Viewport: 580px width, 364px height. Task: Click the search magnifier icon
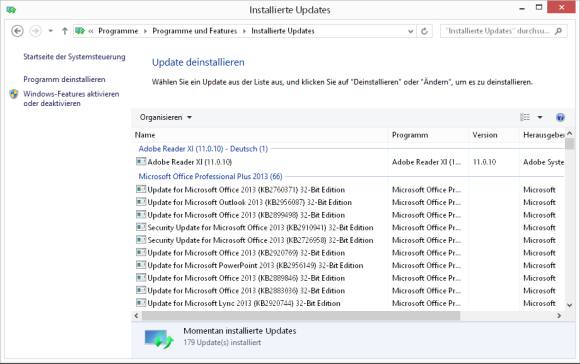click(x=559, y=31)
